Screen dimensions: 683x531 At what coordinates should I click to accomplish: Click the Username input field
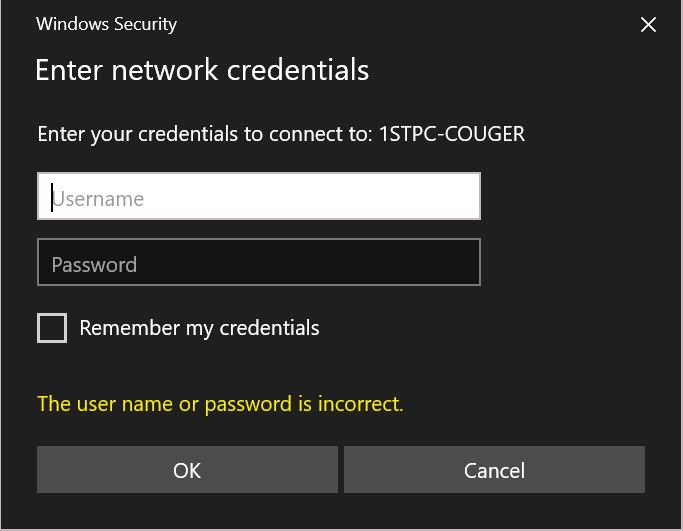[259, 196]
